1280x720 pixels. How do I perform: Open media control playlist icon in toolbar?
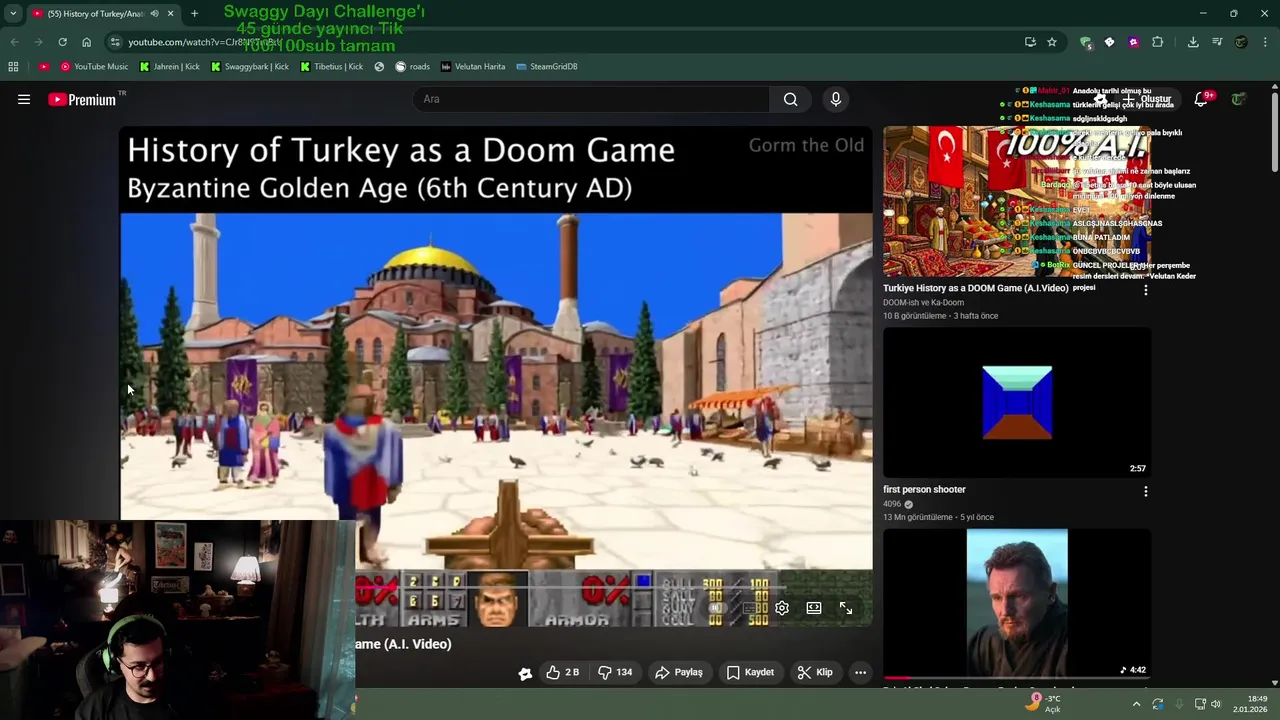pyautogui.click(x=1217, y=42)
